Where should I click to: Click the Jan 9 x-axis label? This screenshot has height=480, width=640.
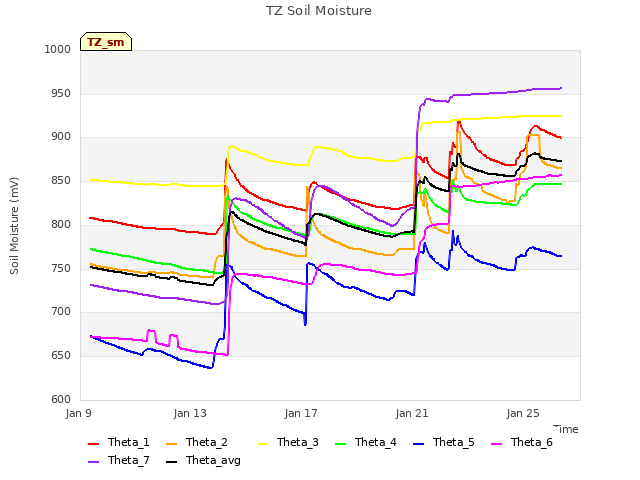click(x=79, y=413)
